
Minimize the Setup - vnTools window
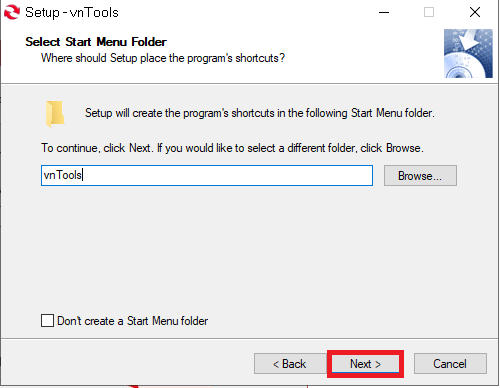384,13
